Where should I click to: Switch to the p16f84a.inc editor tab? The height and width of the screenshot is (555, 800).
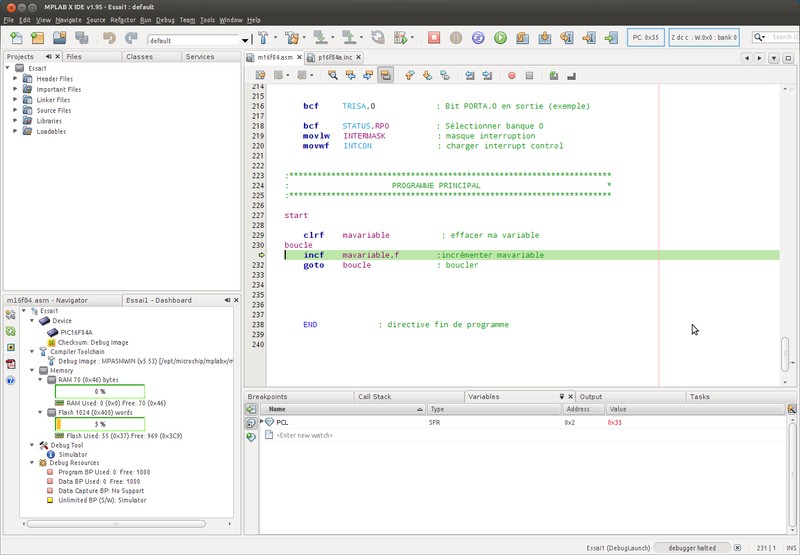(x=337, y=58)
